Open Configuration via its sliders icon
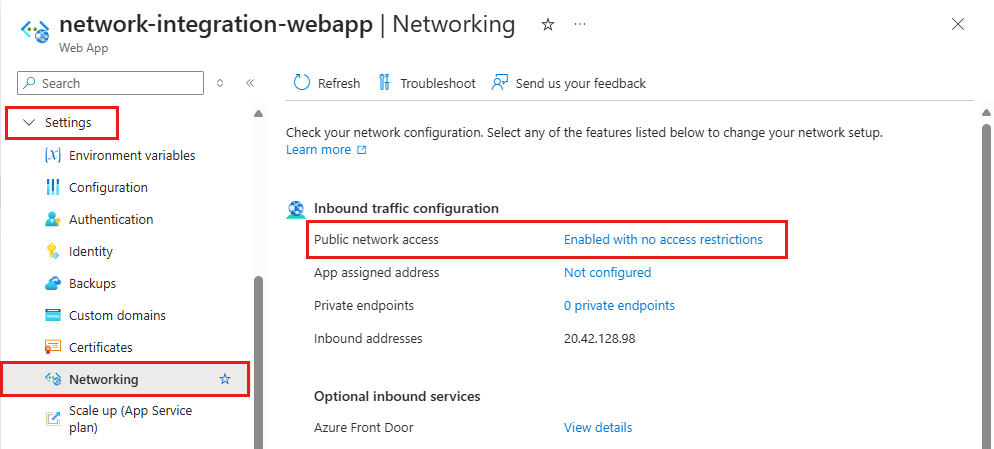The width and height of the screenshot is (994, 449). [53, 187]
